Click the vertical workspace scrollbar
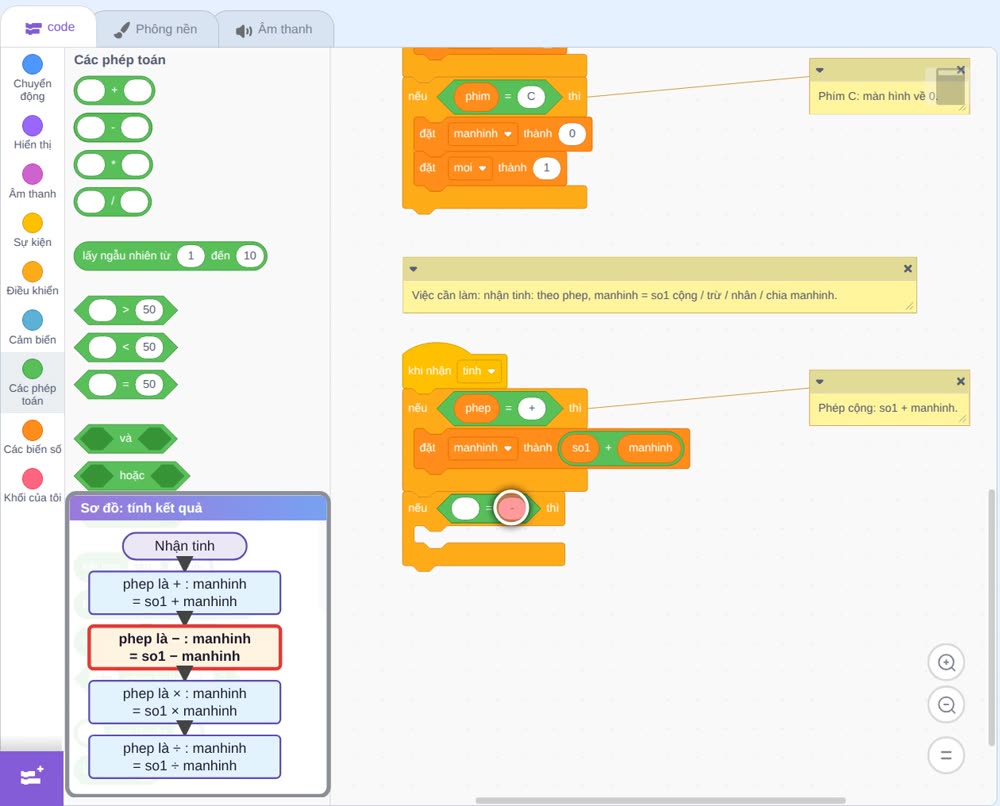1000x806 pixels. 991,617
